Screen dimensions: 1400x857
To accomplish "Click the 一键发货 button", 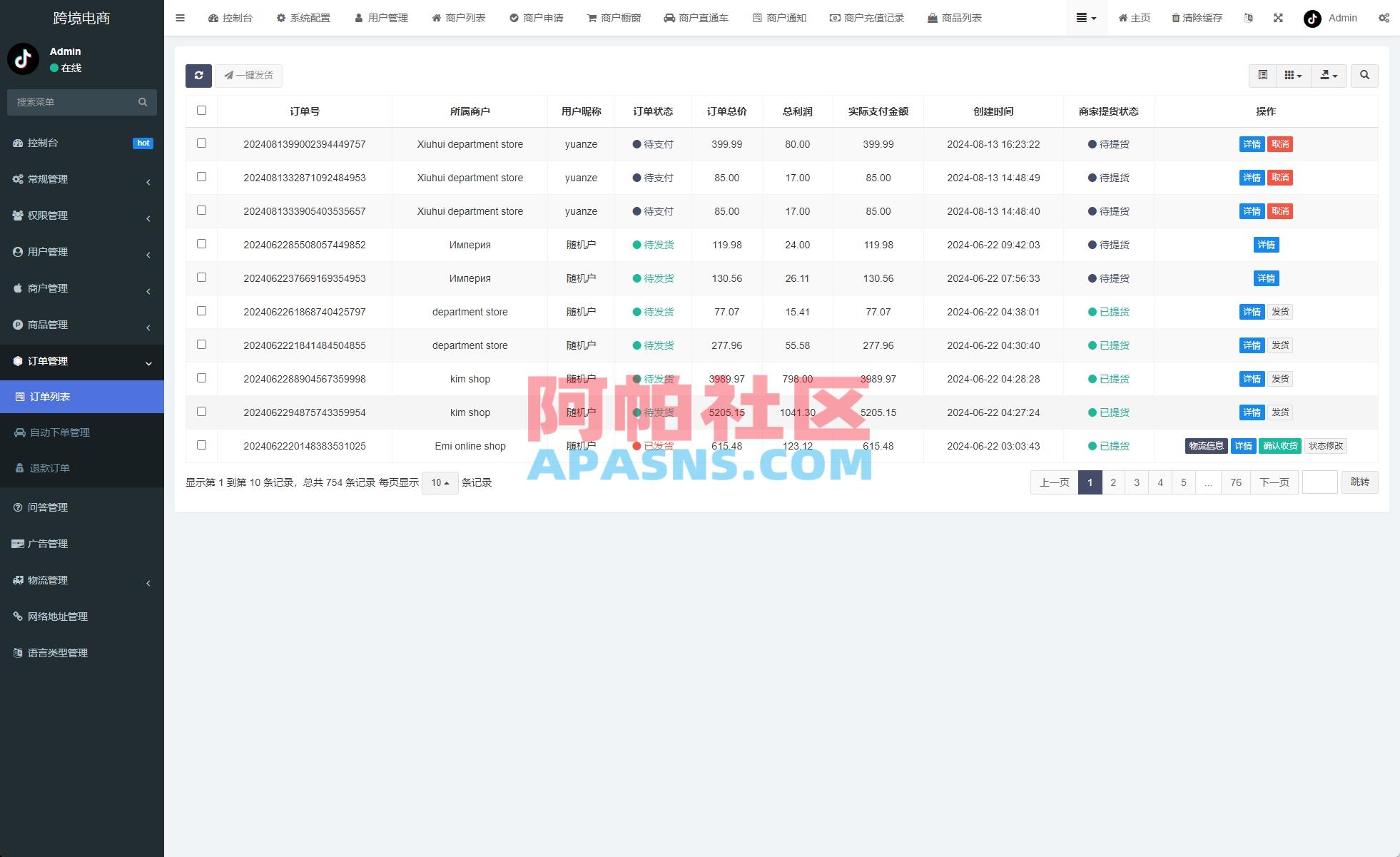I will click(248, 76).
